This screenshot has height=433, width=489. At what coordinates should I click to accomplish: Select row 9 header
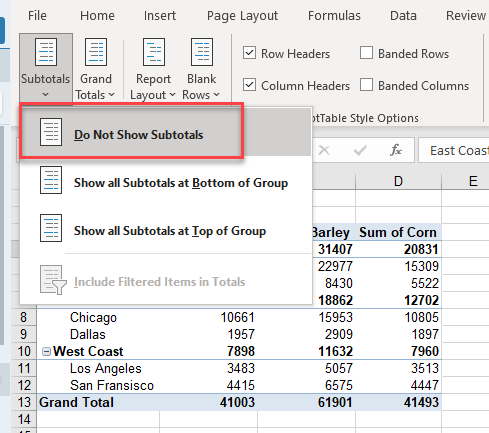click(x=24, y=334)
